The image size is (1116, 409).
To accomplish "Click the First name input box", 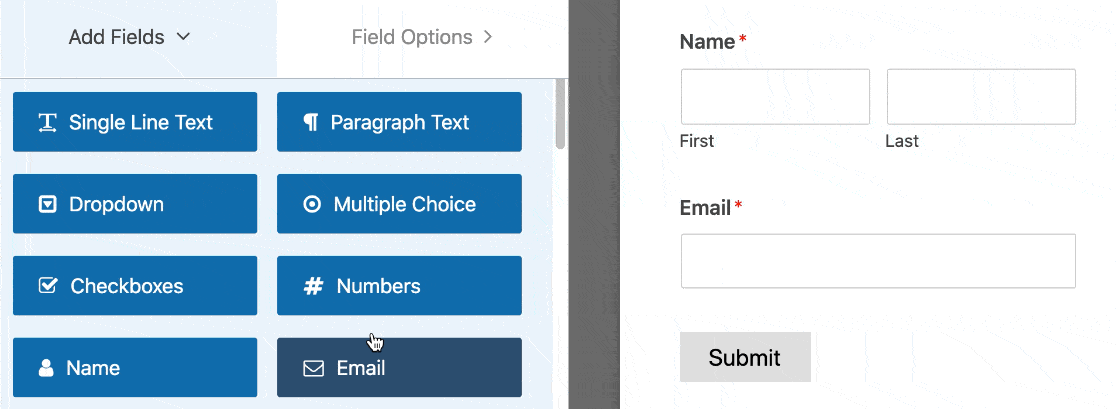I will [775, 97].
